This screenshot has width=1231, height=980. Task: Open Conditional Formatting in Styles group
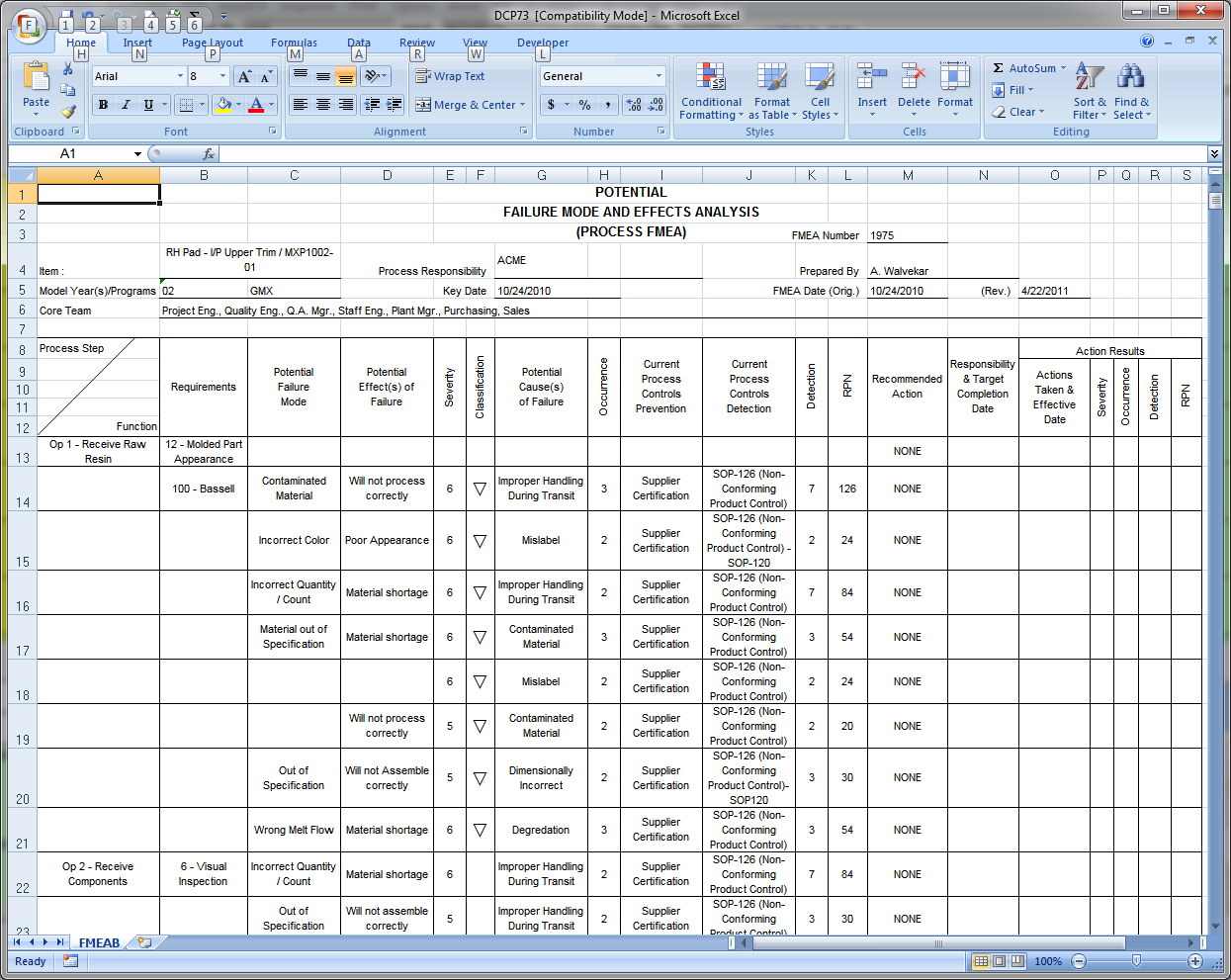[711, 92]
